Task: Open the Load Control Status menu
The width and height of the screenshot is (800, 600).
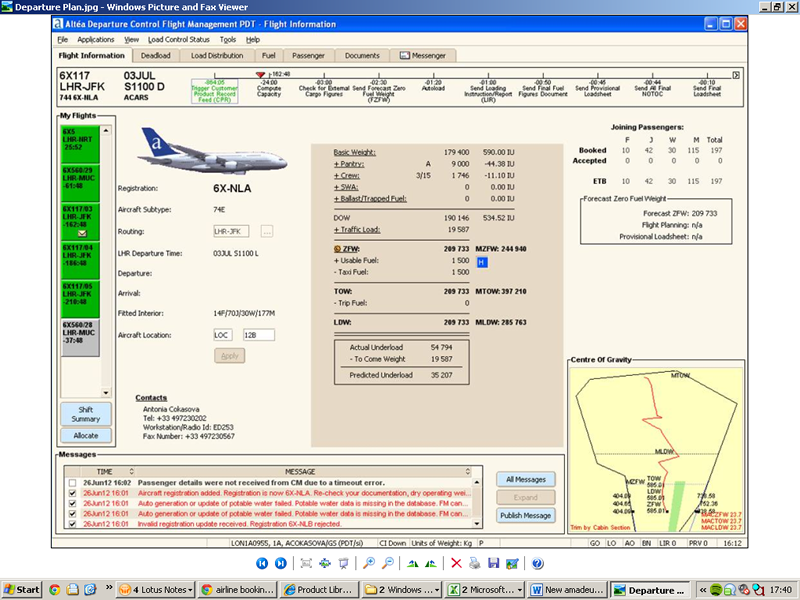Action: point(179,39)
